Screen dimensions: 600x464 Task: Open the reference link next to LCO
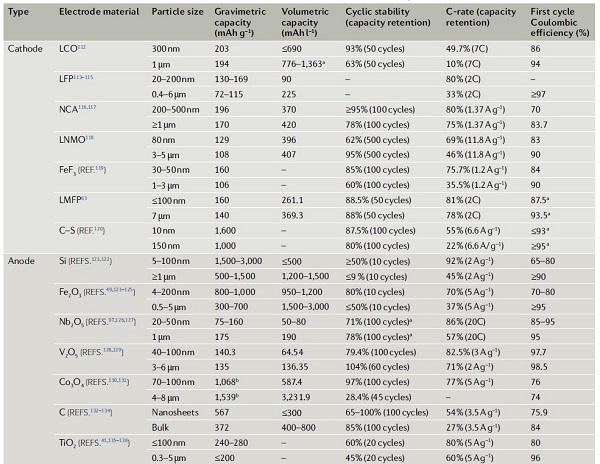pyautogui.click(x=85, y=47)
